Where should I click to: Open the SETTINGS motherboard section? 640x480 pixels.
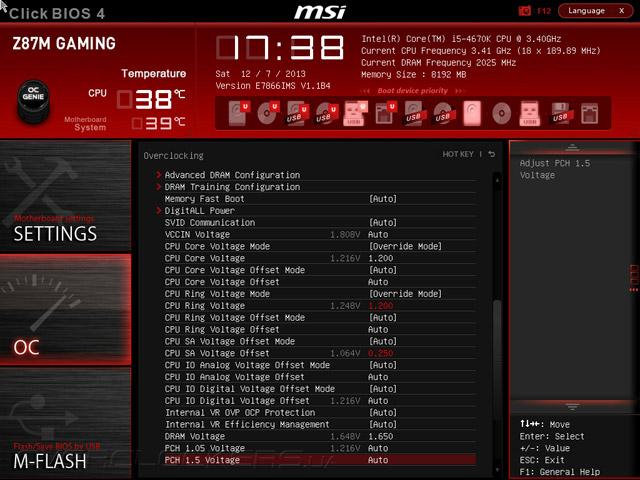pos(65,195)
